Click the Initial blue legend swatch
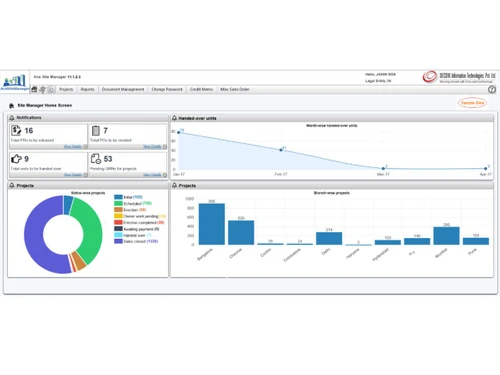This screenshot has height=375, width=500. tap(118, 197)
